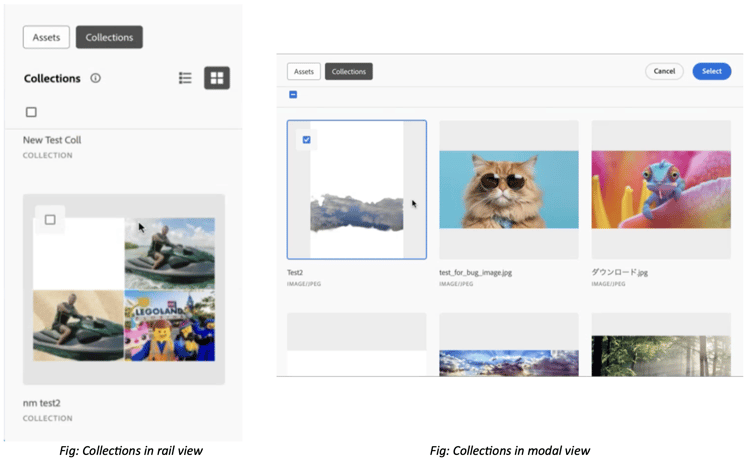Image resolution: width=750 pixels, height=462 pixels.
Task: Uncheck the Test2 asset checkbox
Action: click(307, 140)
